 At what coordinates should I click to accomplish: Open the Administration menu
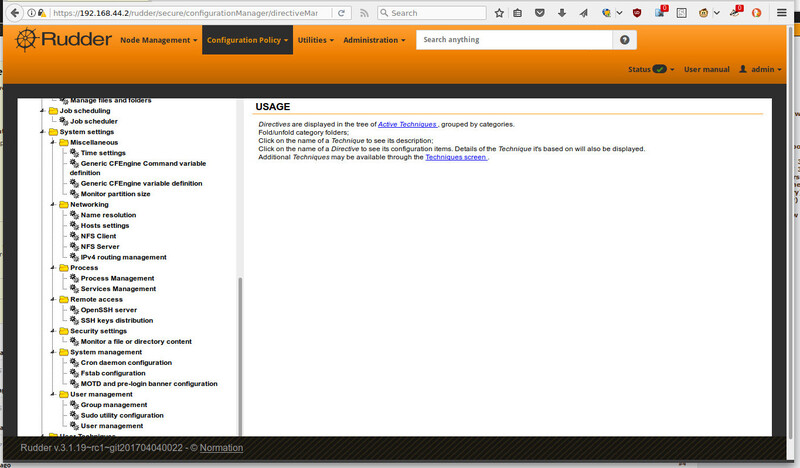[374, 40]
